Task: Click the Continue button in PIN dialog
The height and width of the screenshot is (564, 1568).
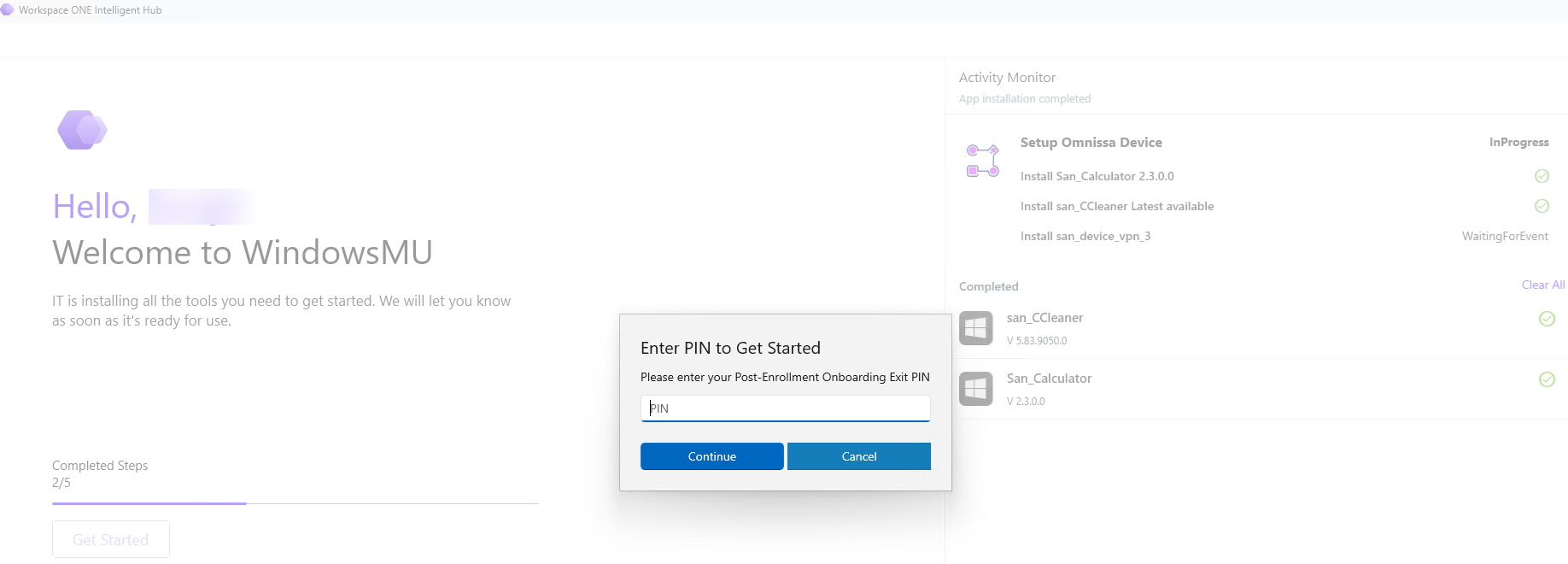Action: click(712, 456)
